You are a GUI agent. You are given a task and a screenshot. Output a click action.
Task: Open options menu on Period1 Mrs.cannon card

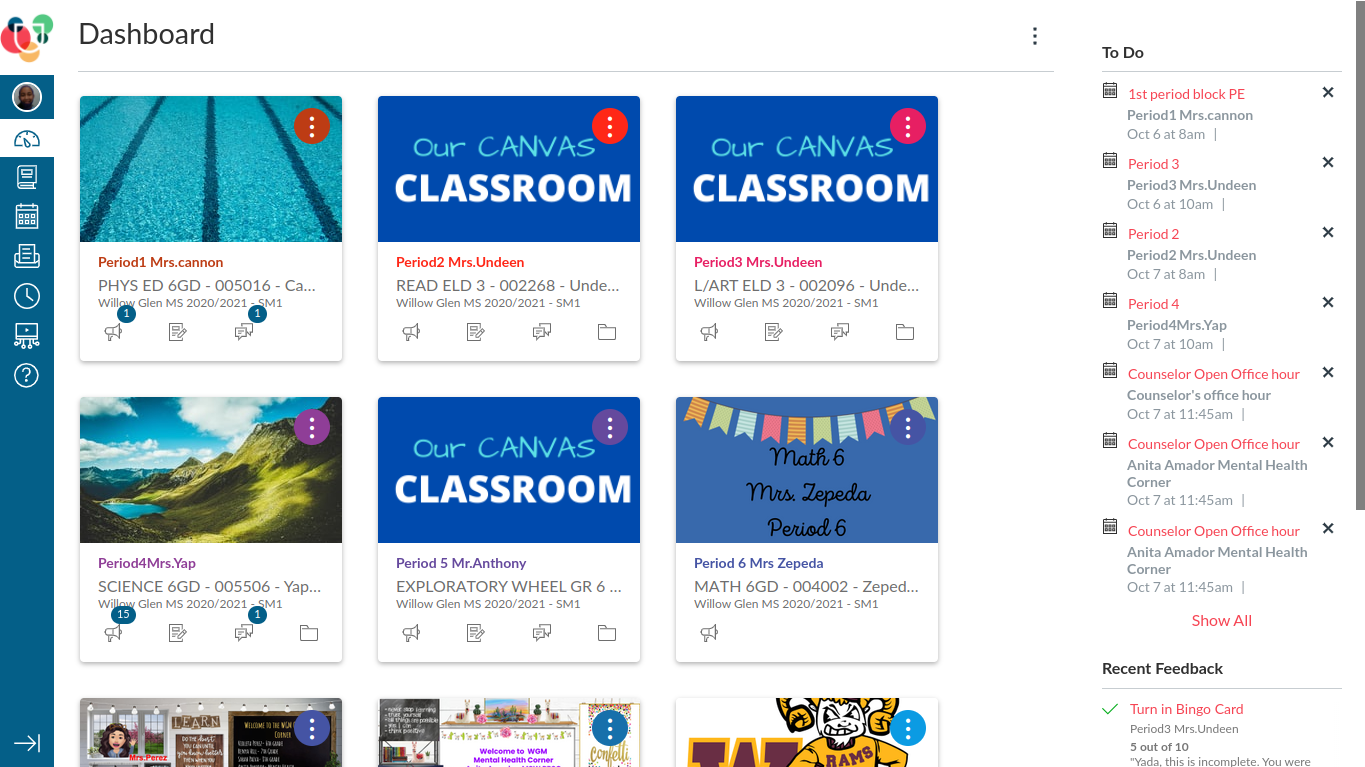[x=312, y=127]
